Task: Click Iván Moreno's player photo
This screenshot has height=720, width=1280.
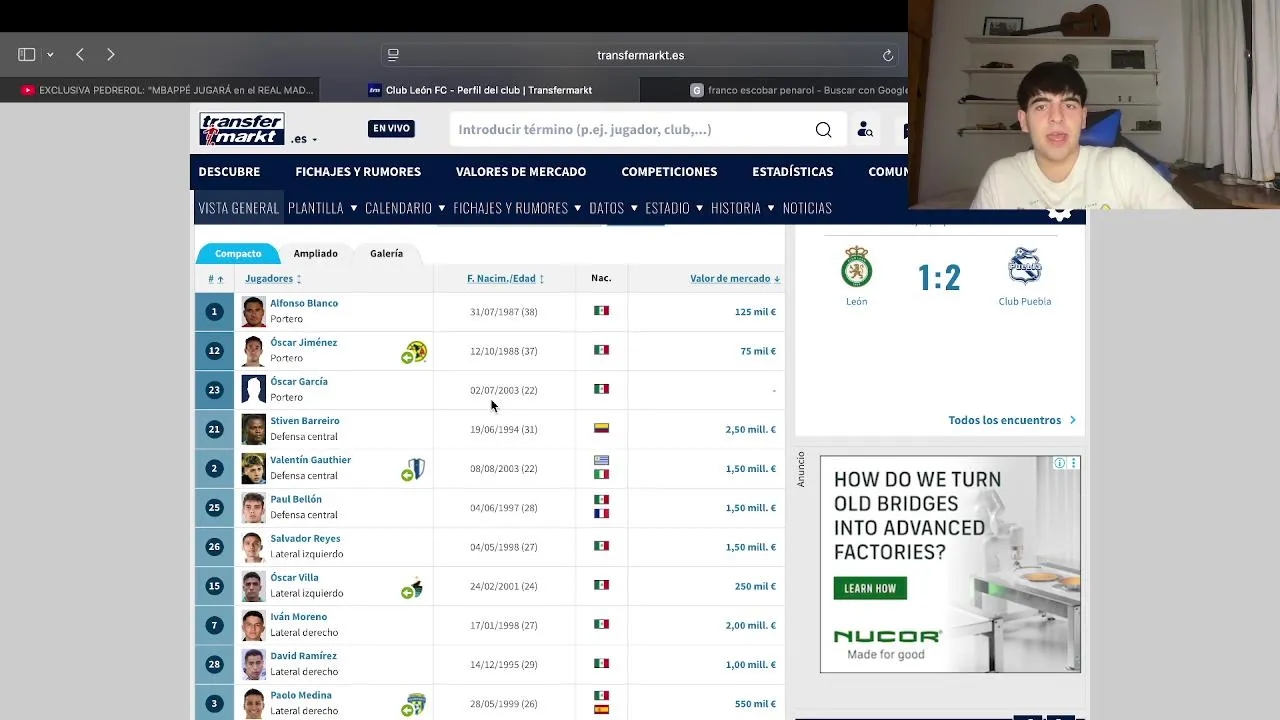Action: 253,625
